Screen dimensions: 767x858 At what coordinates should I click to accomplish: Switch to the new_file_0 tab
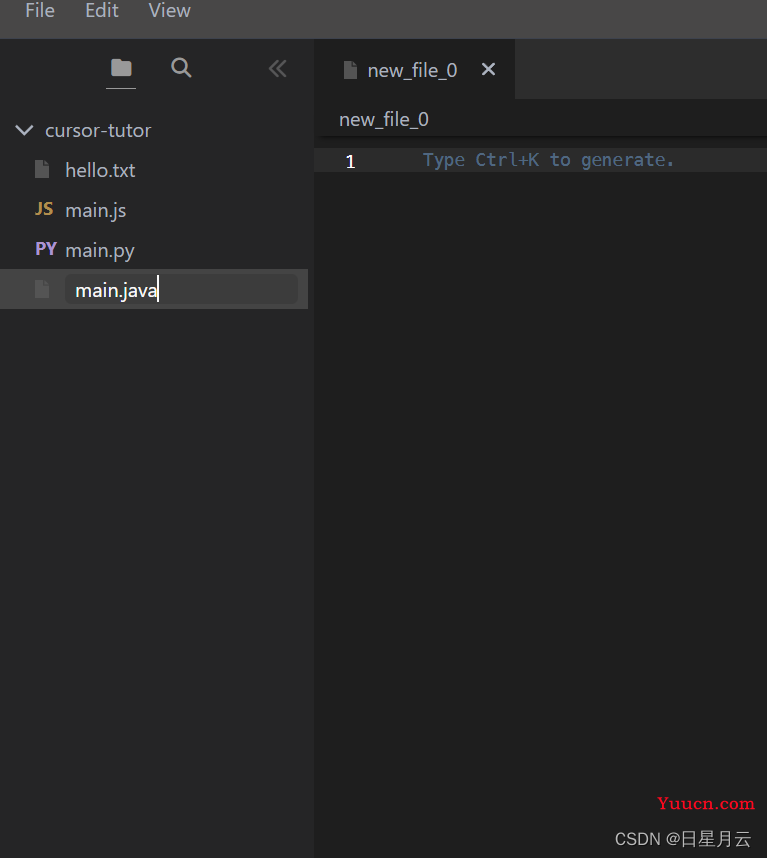pos(412,70)
